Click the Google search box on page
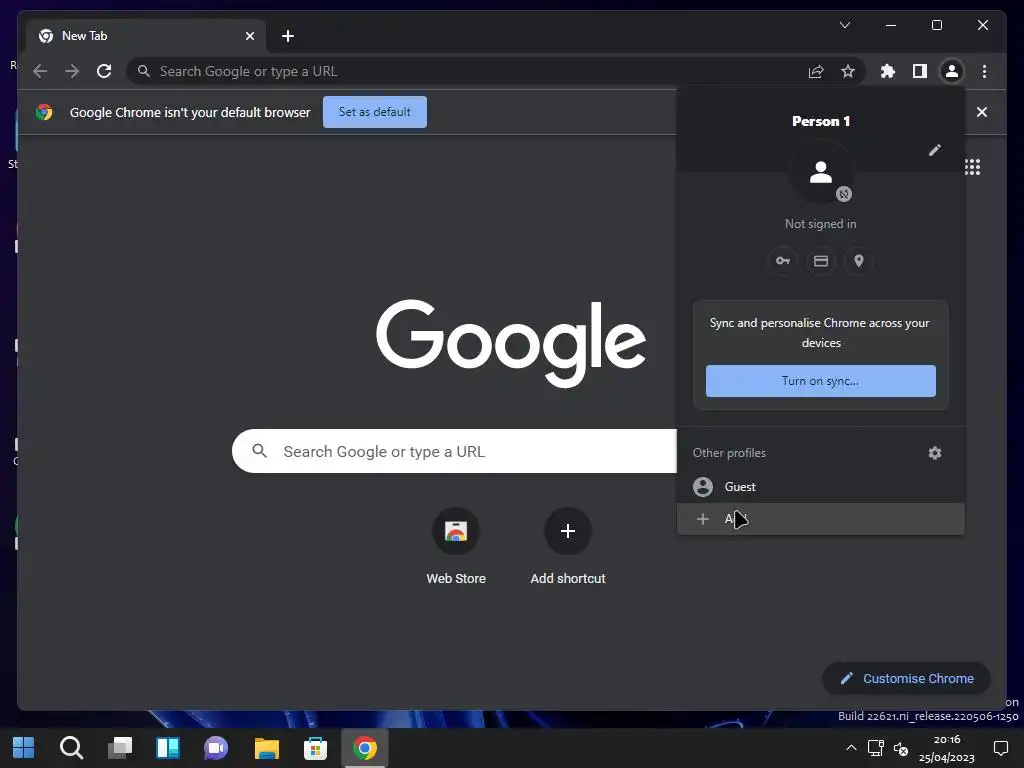Viewport: 1024px width, 768px height. pos(455,451)
